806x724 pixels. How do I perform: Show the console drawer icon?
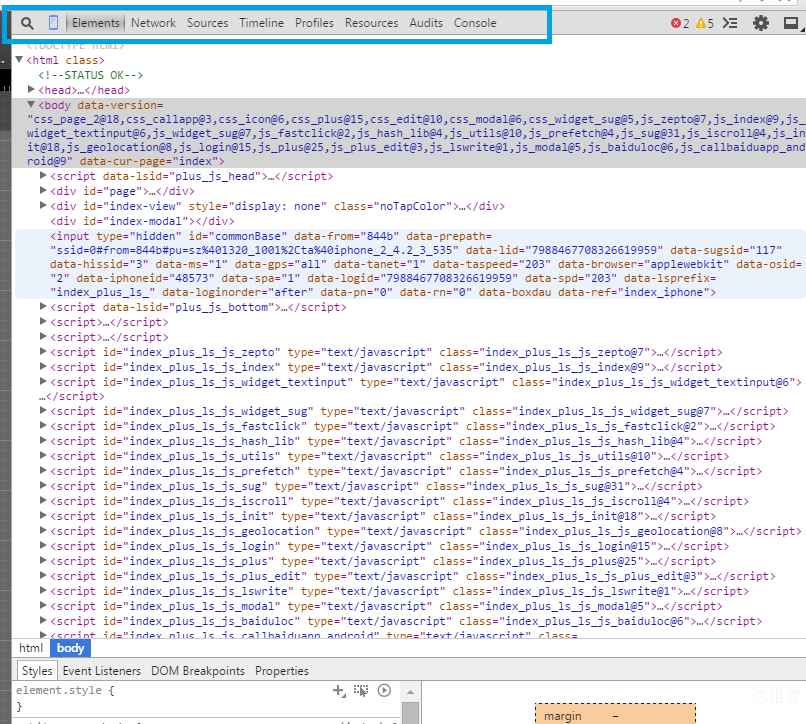tap(730, 23)
